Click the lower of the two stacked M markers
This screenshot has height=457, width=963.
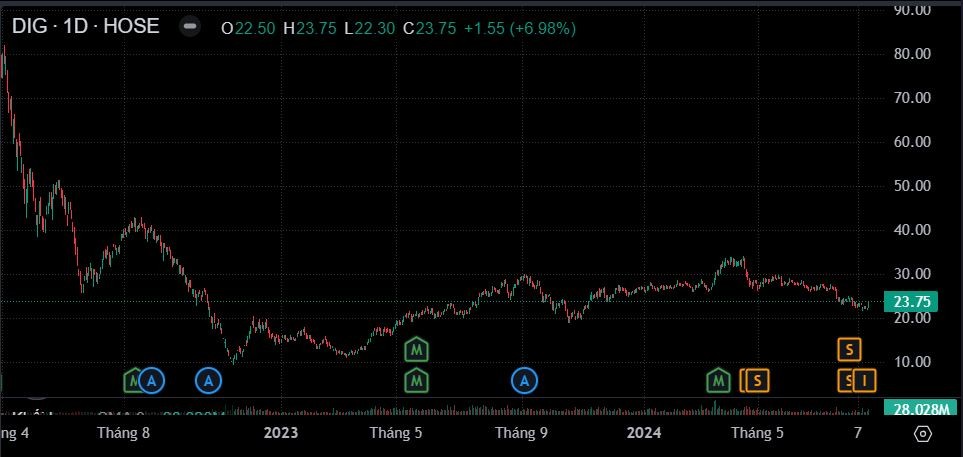(417, 380)
